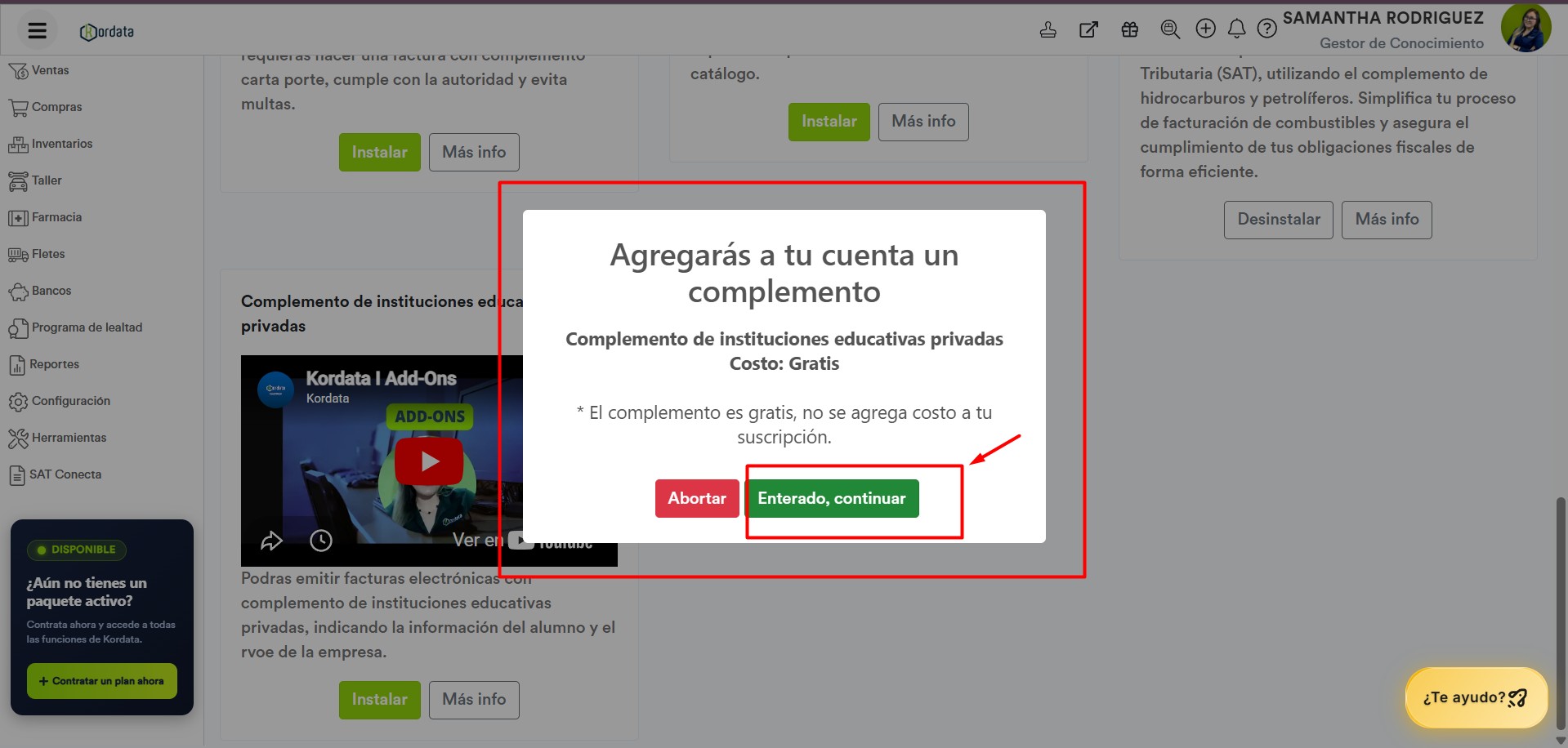Click the stamp icon in top bar
The height and width of the screenshot is (748, 1568).
[1048, 29]
